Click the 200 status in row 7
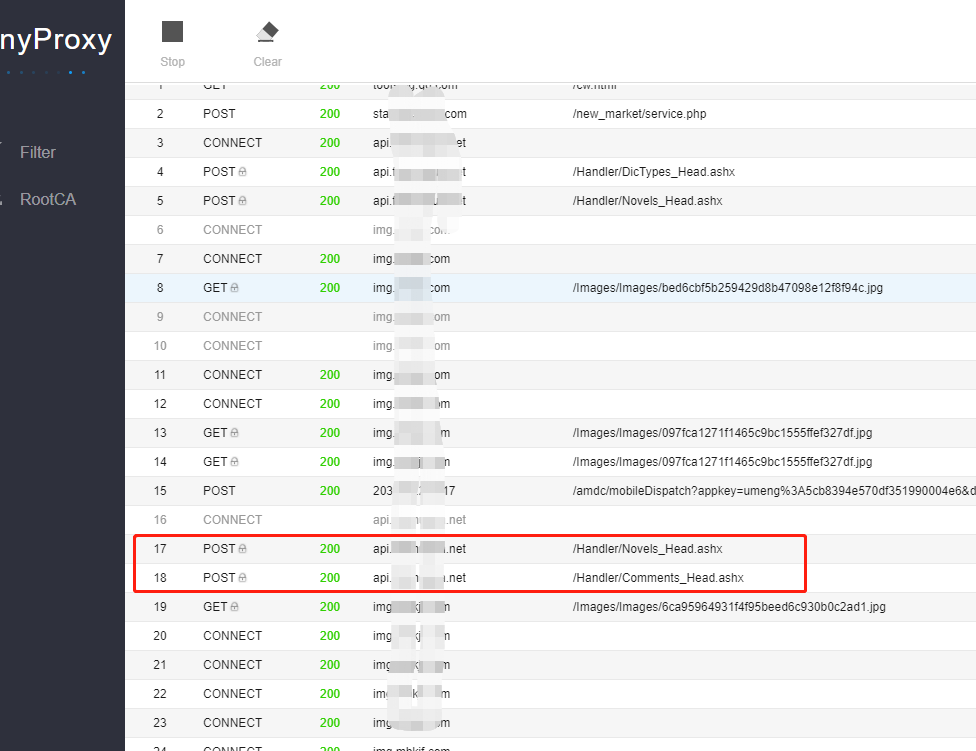The image size is (976, 751). point(330,259)
